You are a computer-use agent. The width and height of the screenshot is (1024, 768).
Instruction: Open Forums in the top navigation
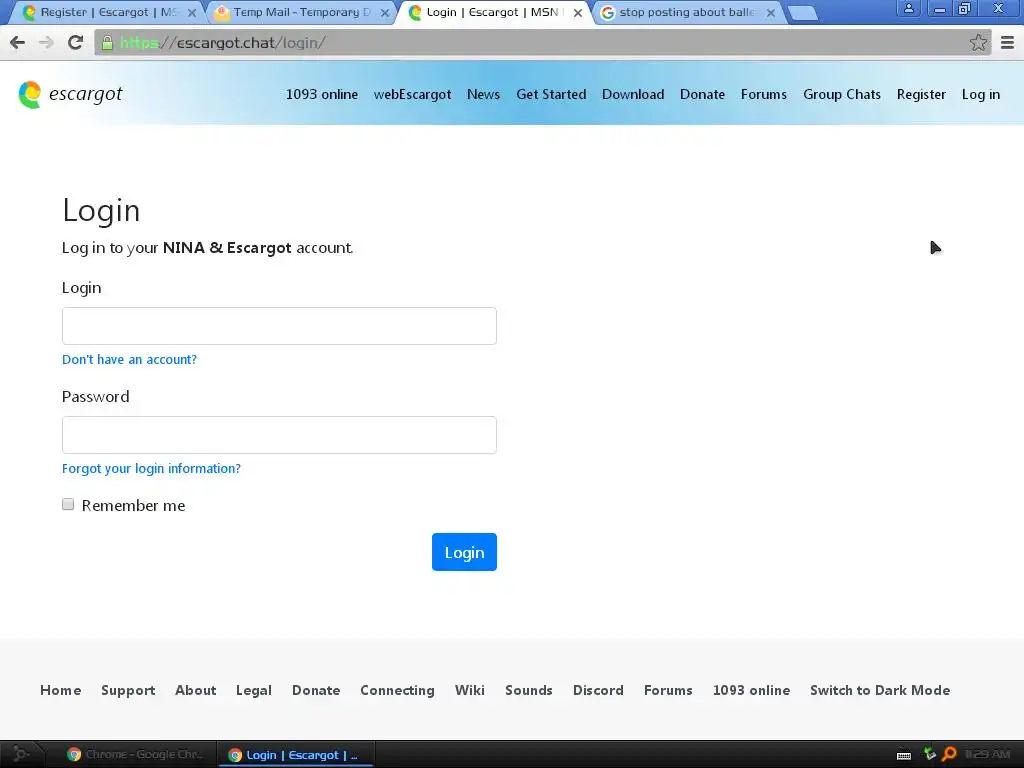tap(763, 95)
